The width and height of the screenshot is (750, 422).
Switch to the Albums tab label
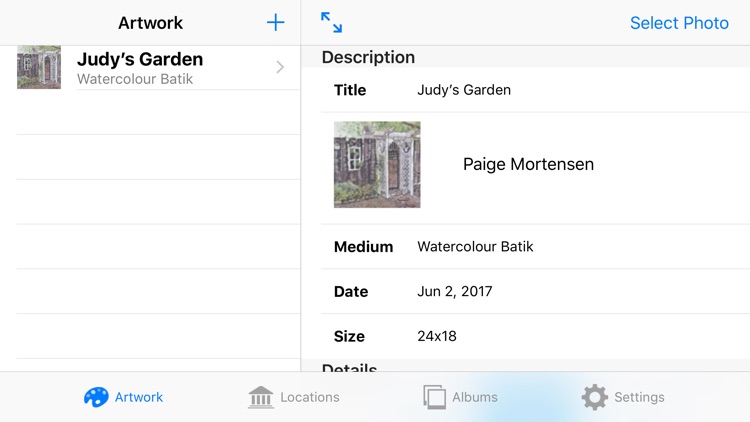pyautogui.click(x=475, y=397)
